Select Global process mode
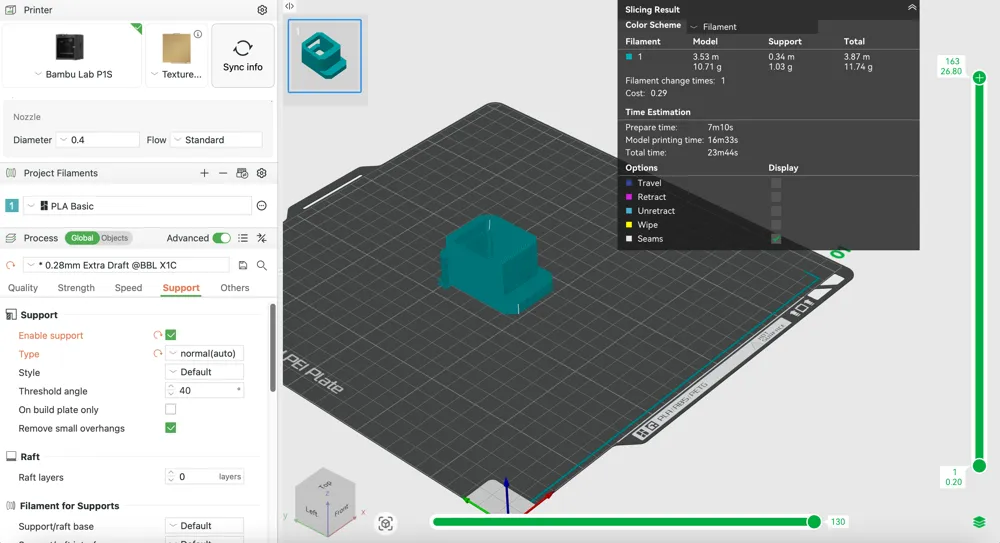 tap(82, 238)
